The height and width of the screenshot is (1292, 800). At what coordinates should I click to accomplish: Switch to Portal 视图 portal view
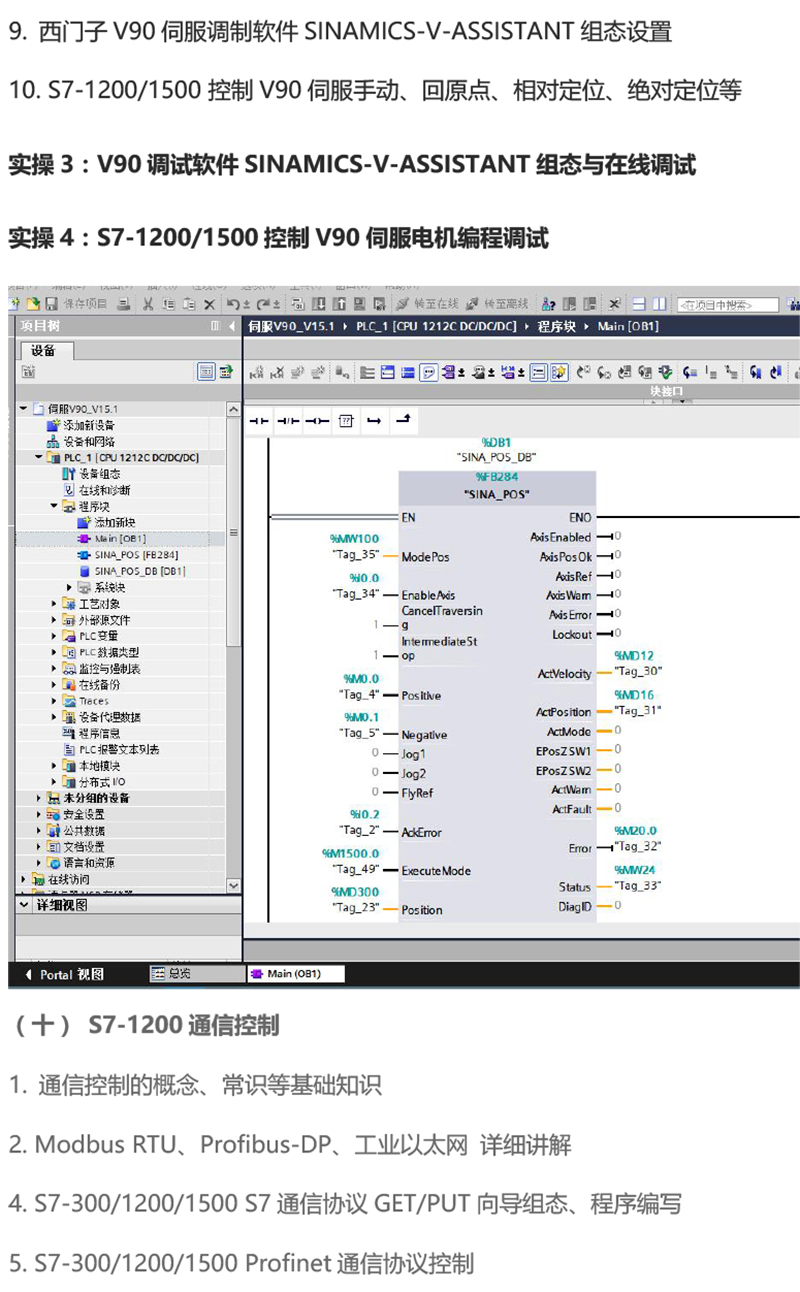tap(65, 974)
